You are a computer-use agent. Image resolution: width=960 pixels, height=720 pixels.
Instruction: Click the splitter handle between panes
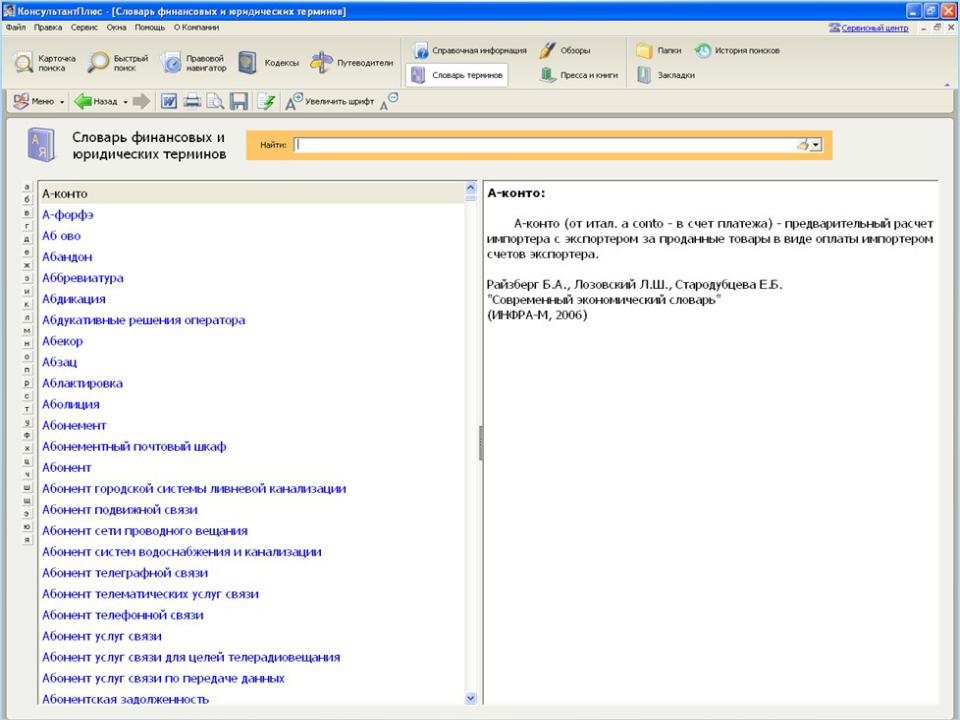[481, 443]
